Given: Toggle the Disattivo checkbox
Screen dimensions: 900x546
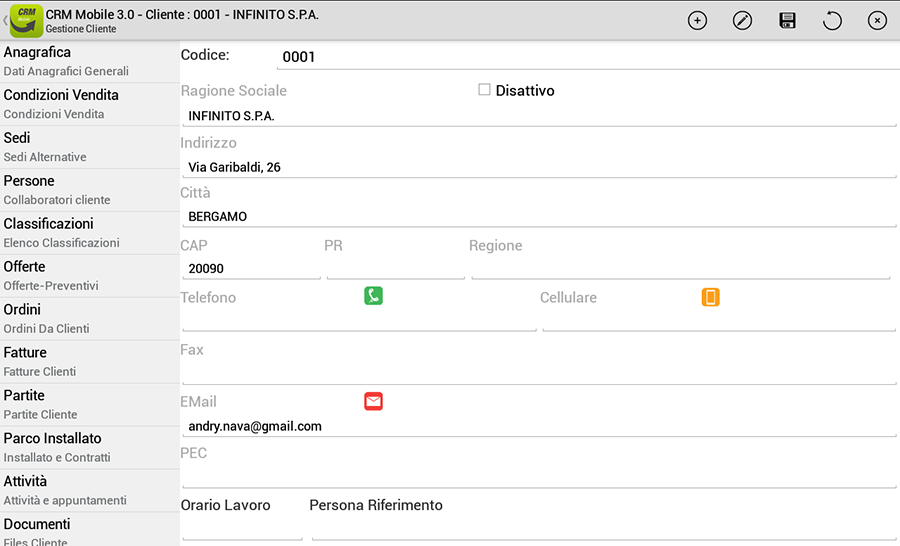Looking at the screenshot, I should [484, 90].
